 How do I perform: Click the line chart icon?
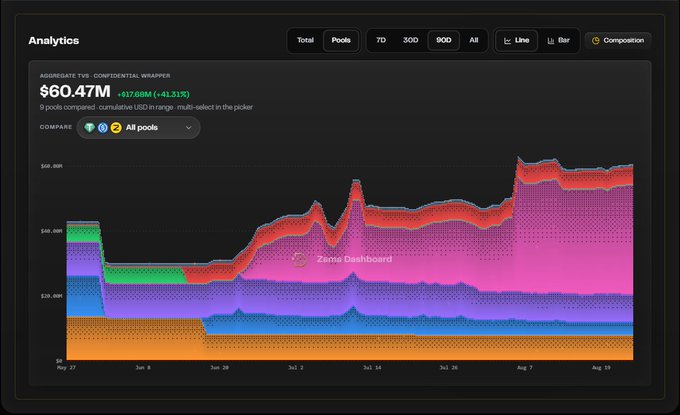[507, 41]
